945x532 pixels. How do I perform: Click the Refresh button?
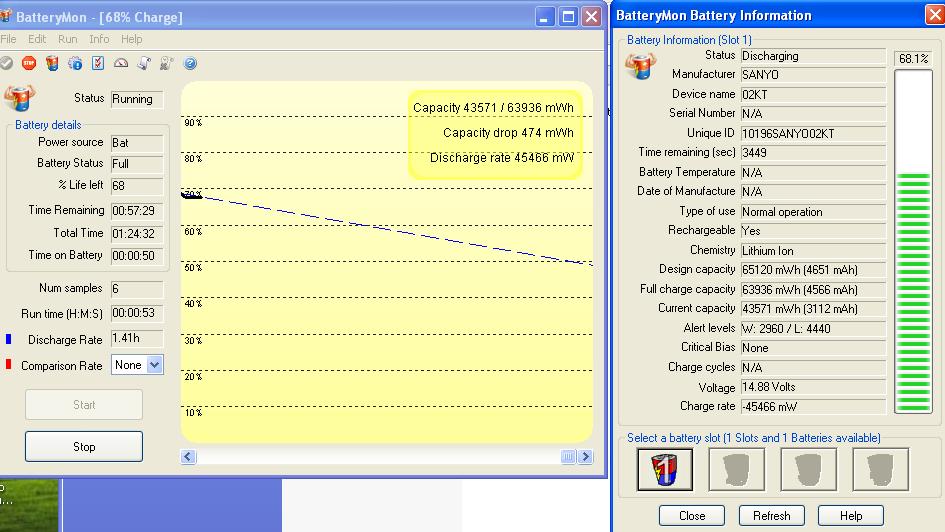(771, 516)
